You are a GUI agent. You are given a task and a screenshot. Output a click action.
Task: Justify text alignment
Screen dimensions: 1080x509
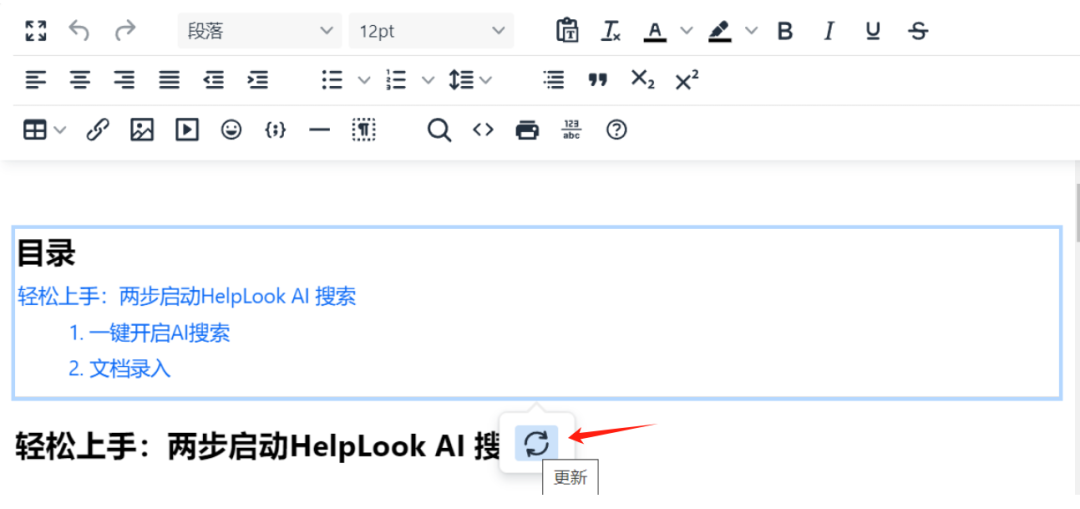coord(169,80)
